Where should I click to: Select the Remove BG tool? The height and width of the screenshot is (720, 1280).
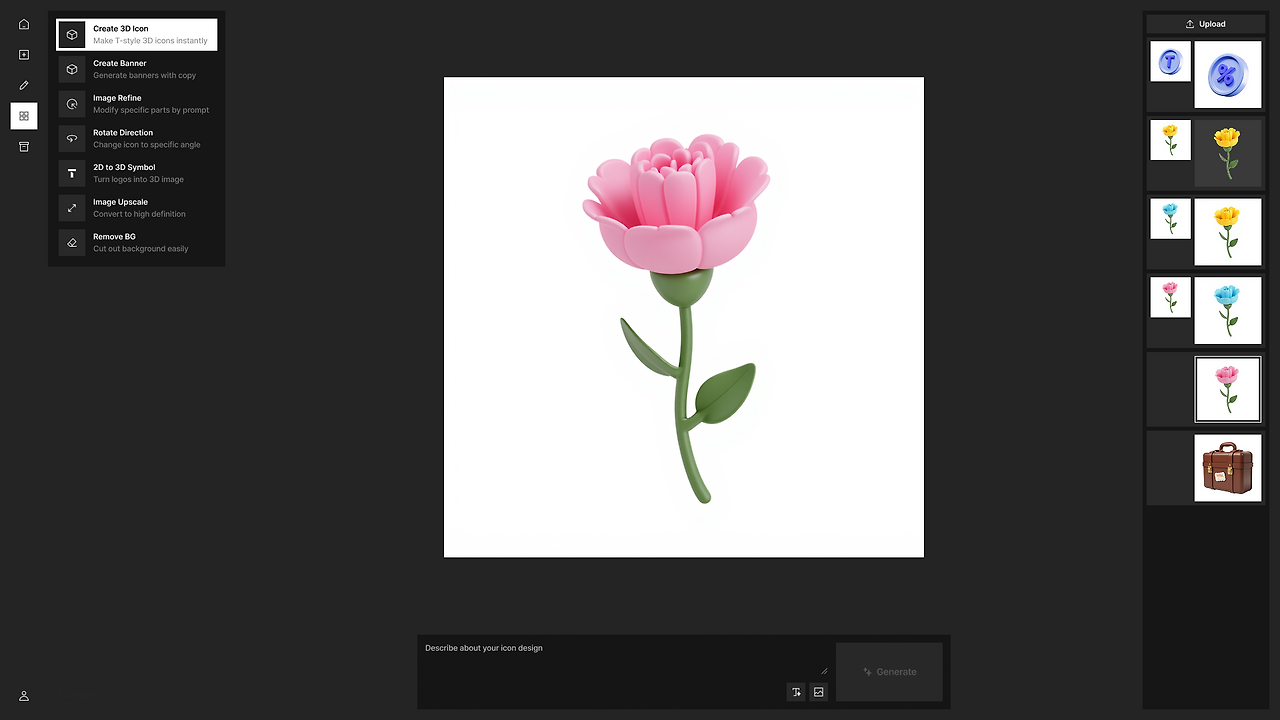[137, 242]
